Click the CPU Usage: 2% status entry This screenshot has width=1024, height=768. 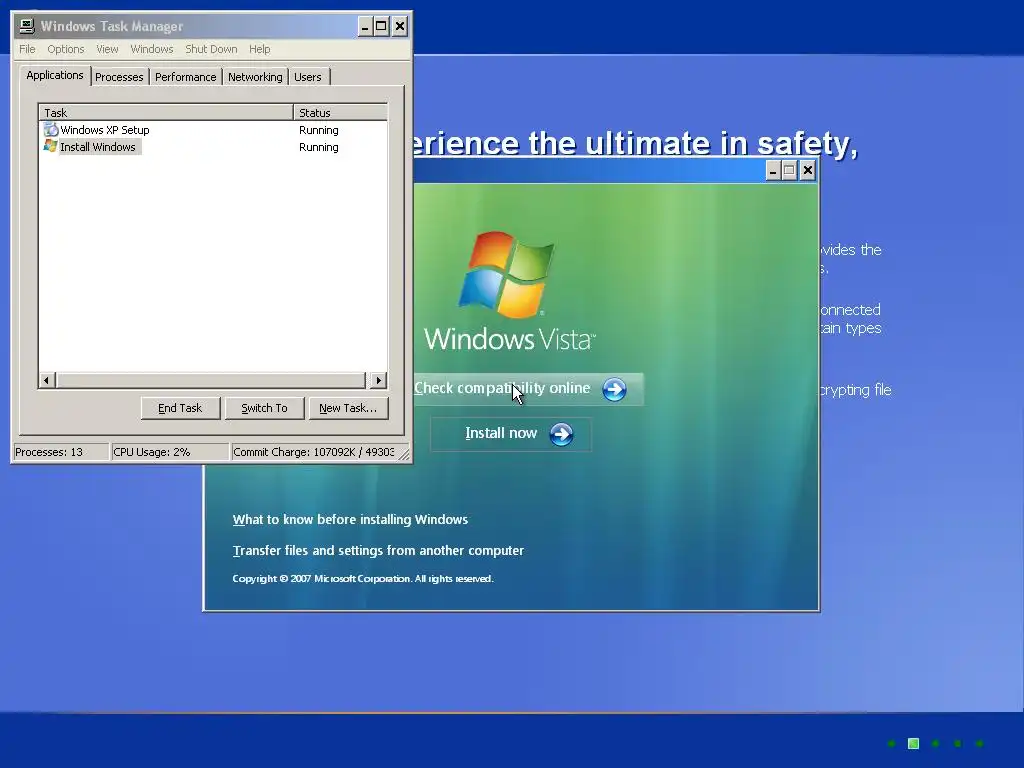click(169, 452)
